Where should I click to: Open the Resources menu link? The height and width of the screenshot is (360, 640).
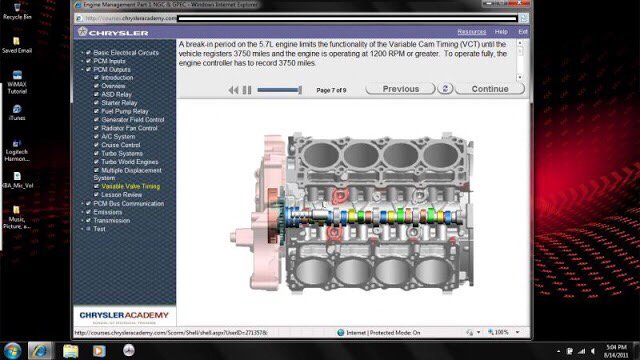pos(471,32)
